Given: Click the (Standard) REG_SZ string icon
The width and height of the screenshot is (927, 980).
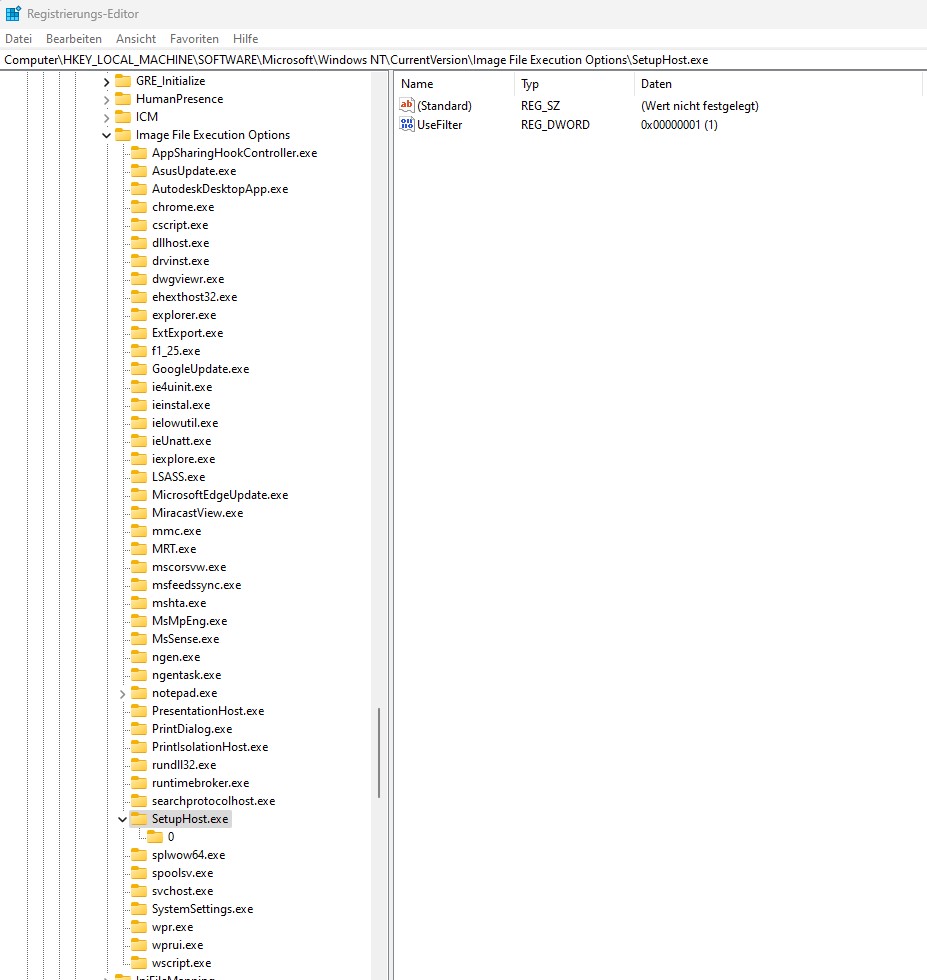Looking at the screenshot, I should pyautogui.click(x=407, y=105).
